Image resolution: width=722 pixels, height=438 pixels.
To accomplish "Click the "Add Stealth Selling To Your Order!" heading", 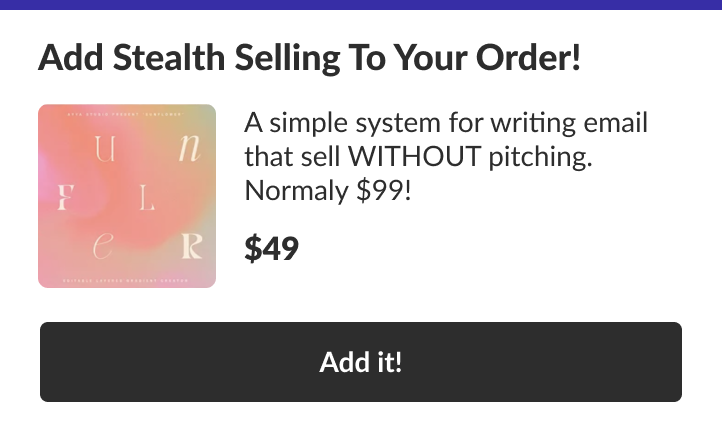I will 309,58.
